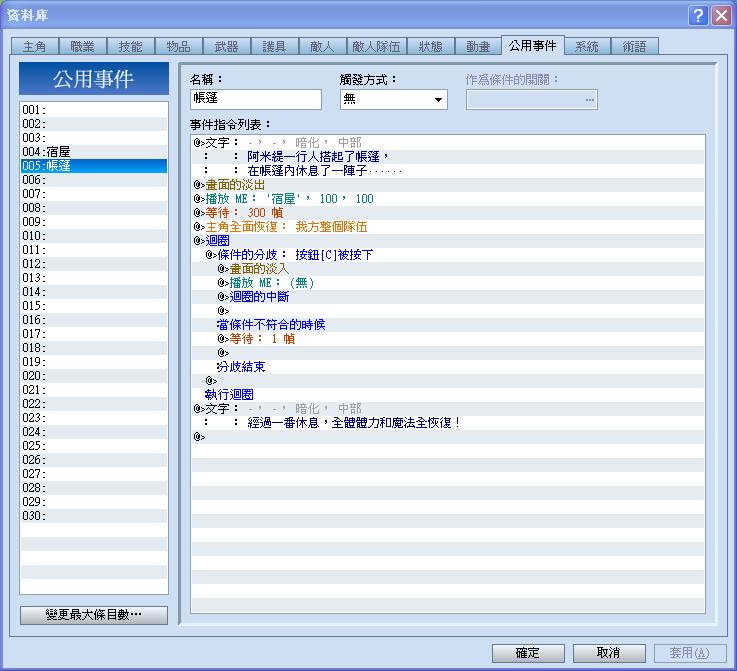
Task: Select the 當條件不符合的時候 line
Action: [x=448, y=325]
